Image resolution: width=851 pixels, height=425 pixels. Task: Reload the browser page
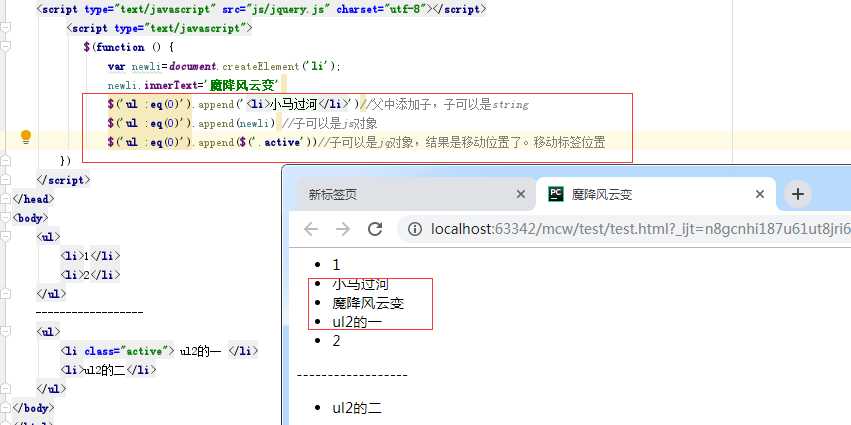click(375, 229)
